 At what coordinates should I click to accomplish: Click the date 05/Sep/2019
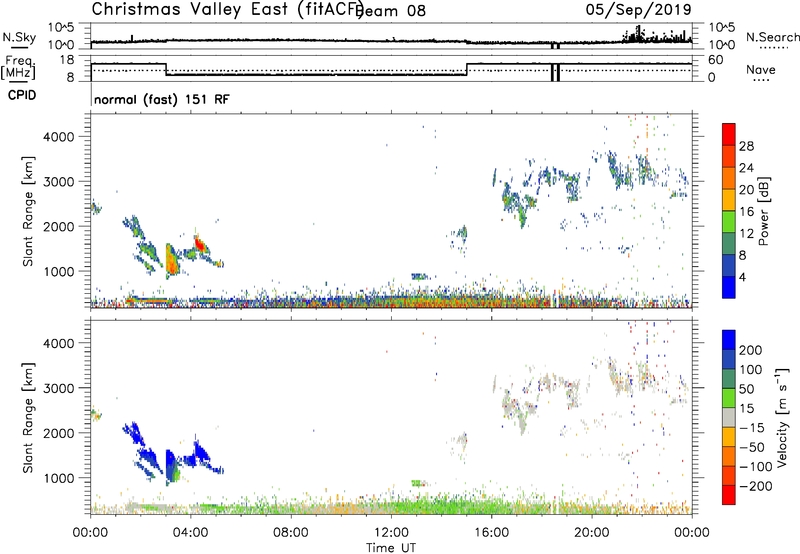coord(638,9)
